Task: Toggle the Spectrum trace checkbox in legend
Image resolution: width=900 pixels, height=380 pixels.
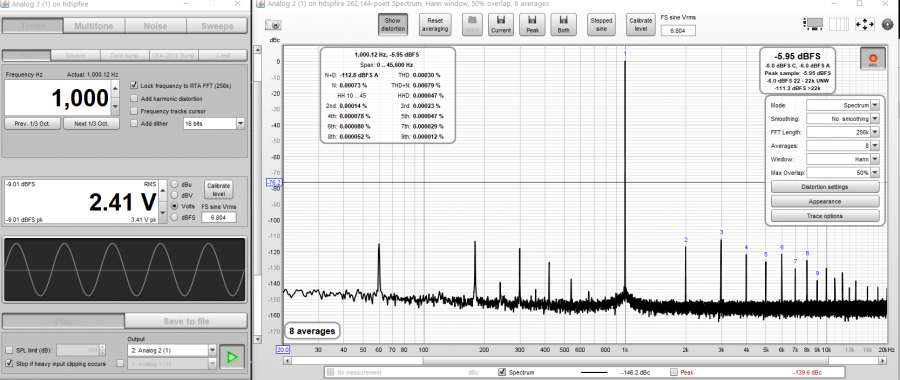Action: pyautogui.click(x=503, y=373)
